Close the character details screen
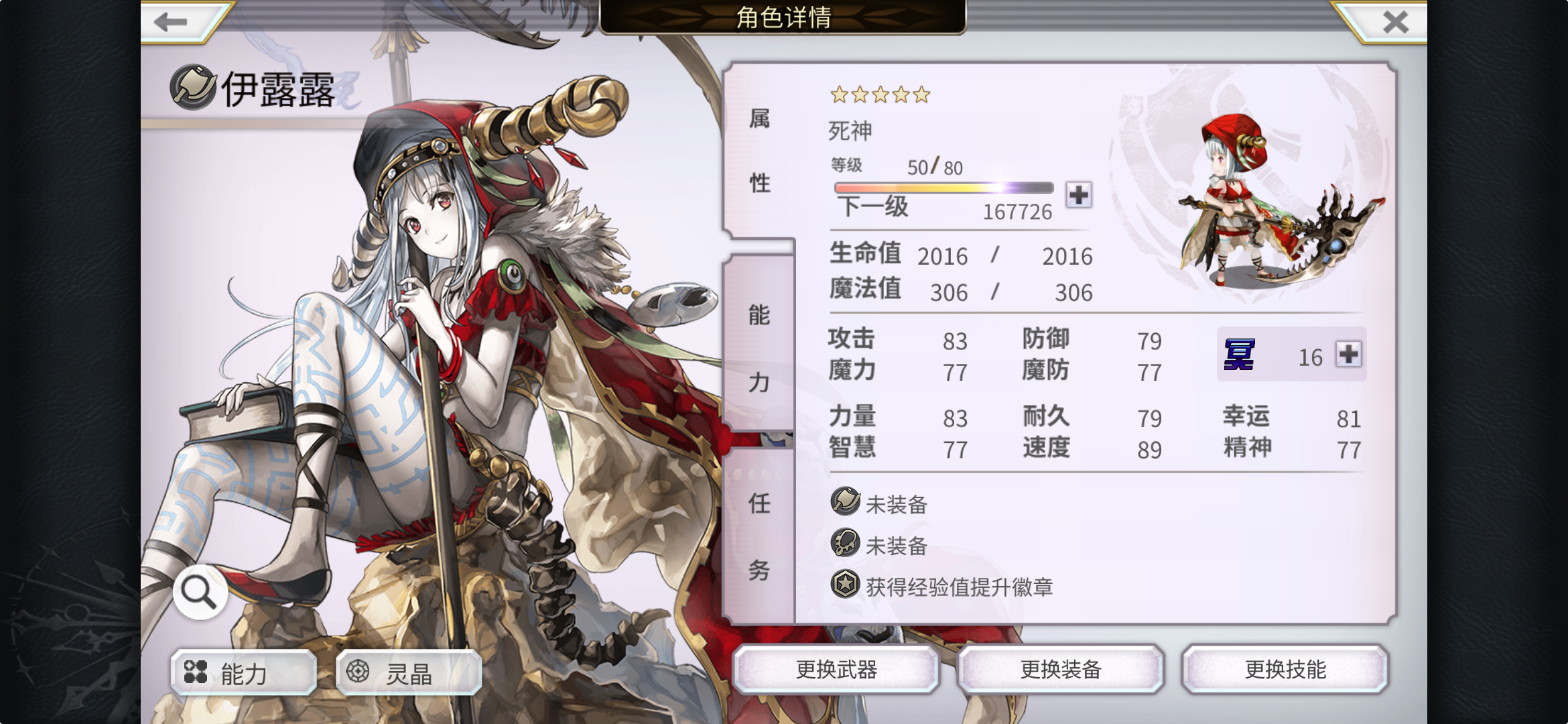 [x=1394, y=22]
